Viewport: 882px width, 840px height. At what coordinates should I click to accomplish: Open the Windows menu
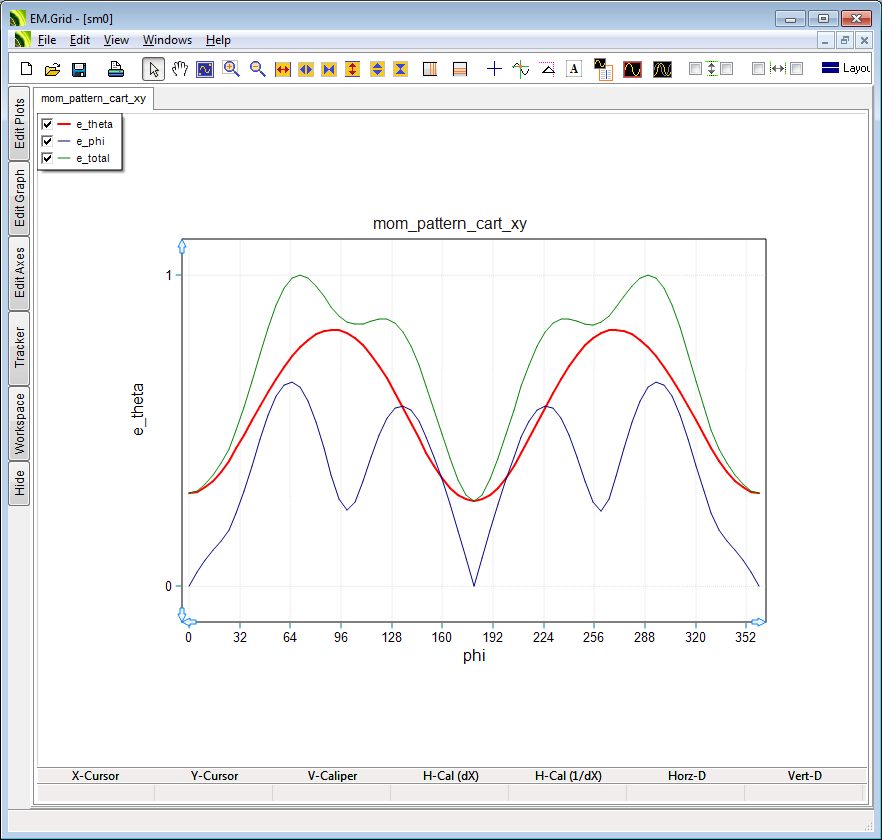tap(167, 40)
